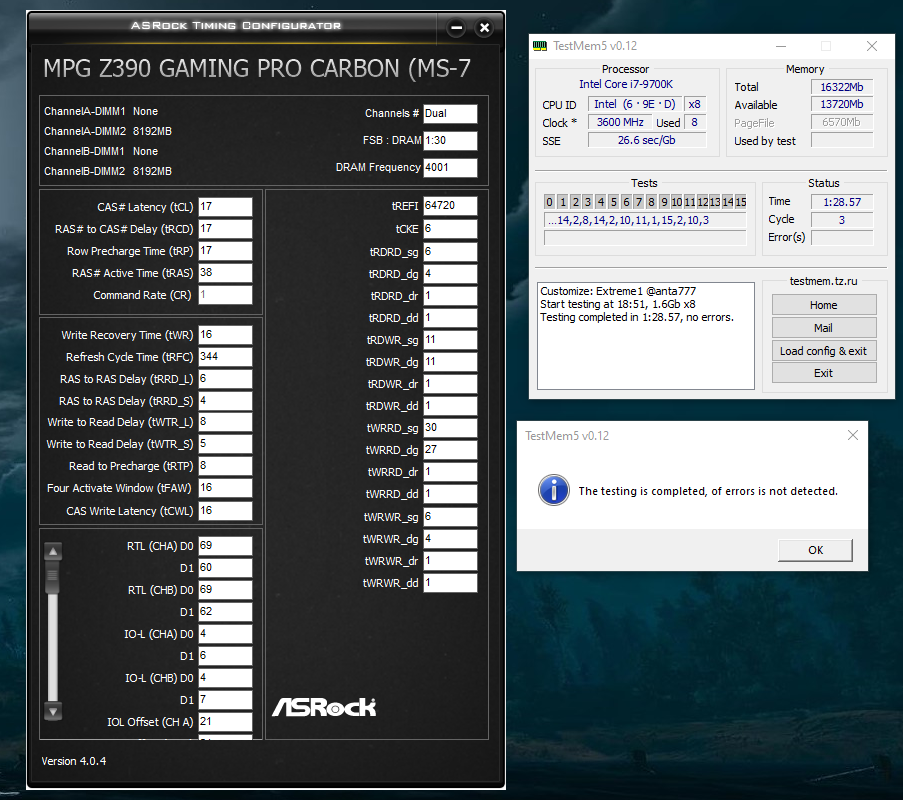Click the CAS Write Latency (tCWL) field
The image size is (903, 800).
225,510
